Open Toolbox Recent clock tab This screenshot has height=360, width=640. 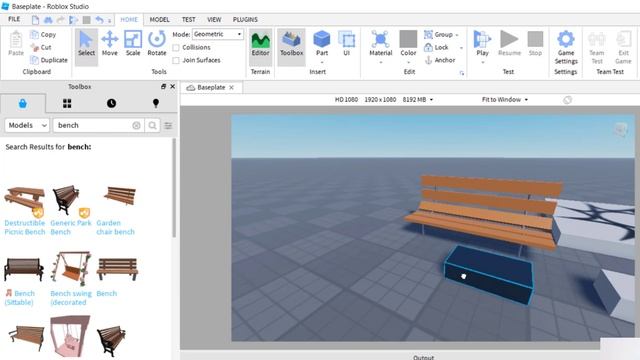click(111, 103)
